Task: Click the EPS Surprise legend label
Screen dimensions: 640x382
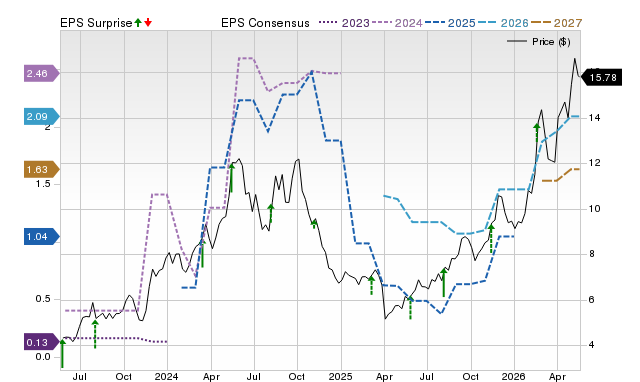Action: [96, 23]
